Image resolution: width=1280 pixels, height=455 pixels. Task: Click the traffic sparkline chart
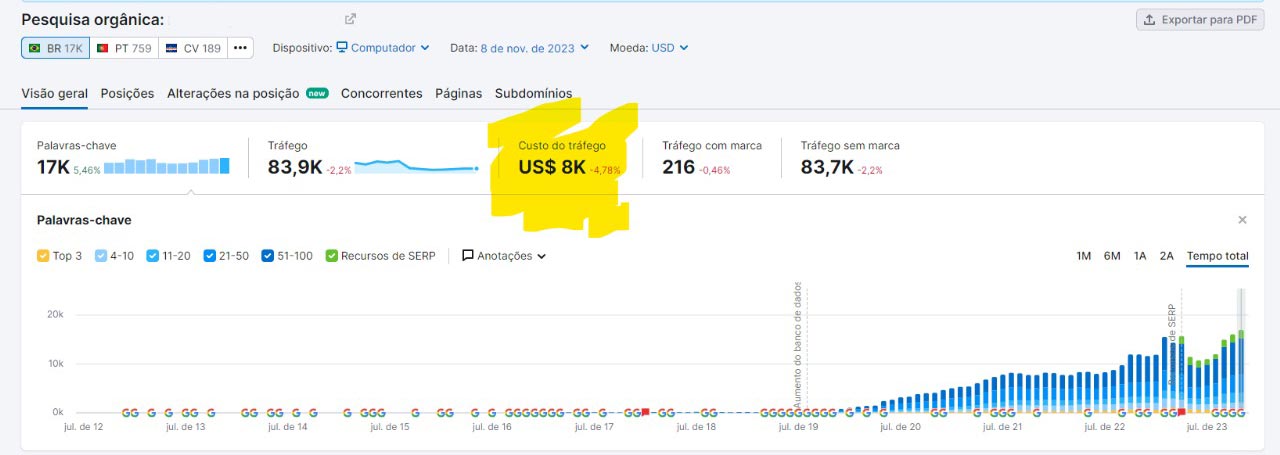click(416, 166)
